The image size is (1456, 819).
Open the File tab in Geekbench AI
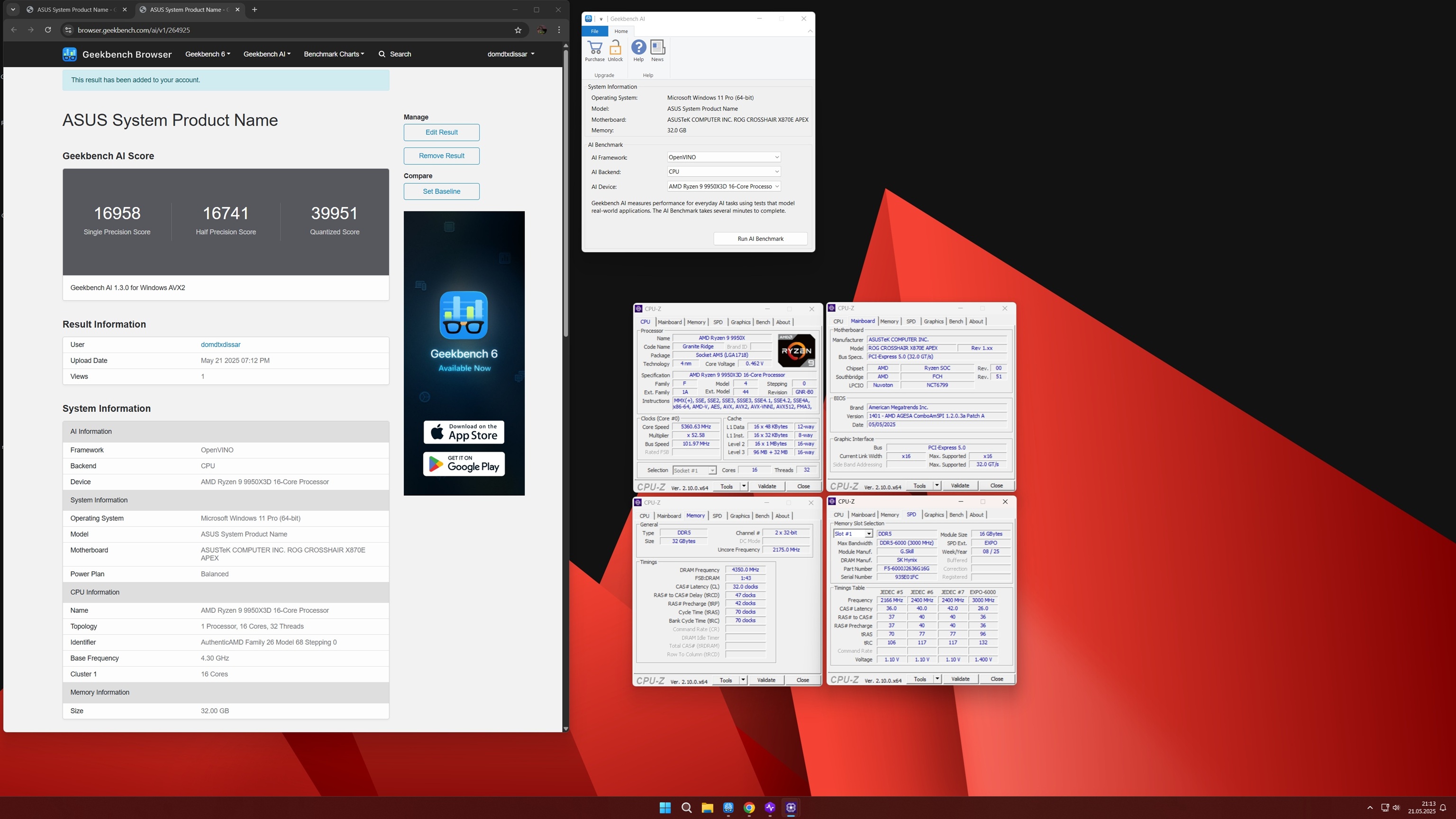(595, 31)
